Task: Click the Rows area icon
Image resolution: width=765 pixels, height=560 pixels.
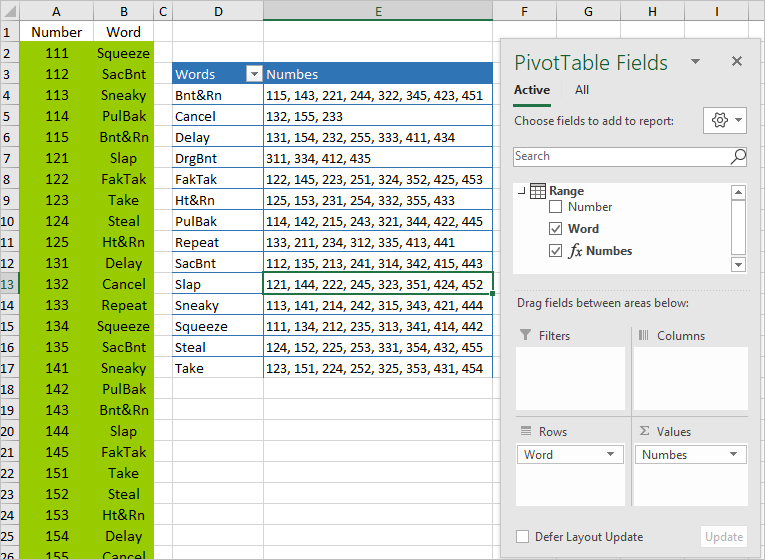Action: coord(525,431)
